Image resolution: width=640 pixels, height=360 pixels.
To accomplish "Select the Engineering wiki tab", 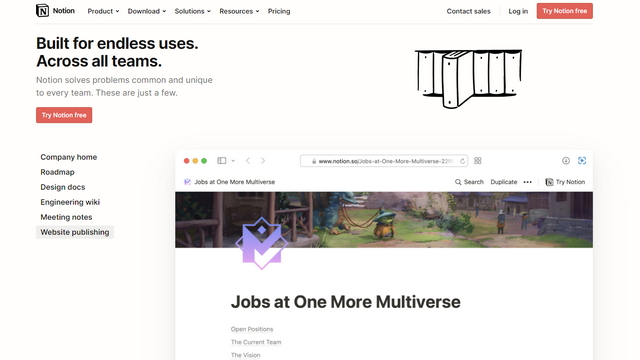I will point(70,202).
